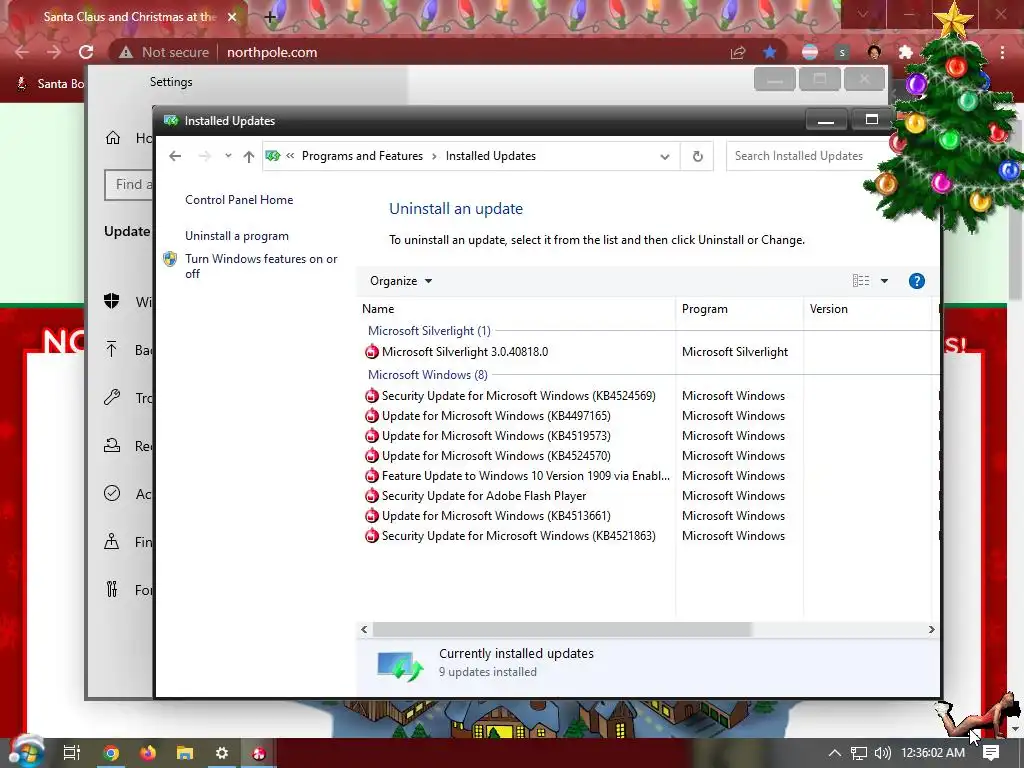Collapse the Microsoft Silverlight (1) group
This screenshot has width=1024, height=768.
[x=429, y=331]
